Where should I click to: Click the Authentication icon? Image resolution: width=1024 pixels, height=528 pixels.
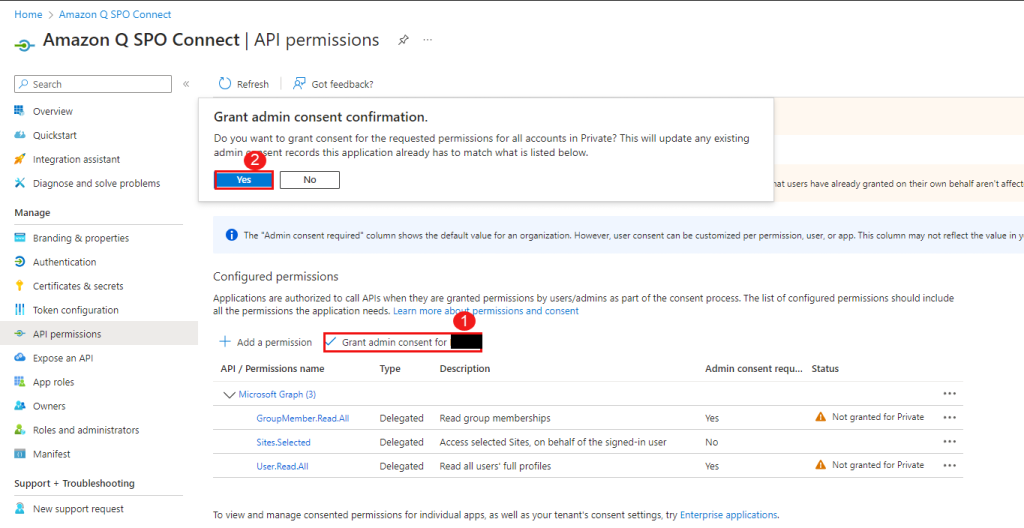point(20,262)
